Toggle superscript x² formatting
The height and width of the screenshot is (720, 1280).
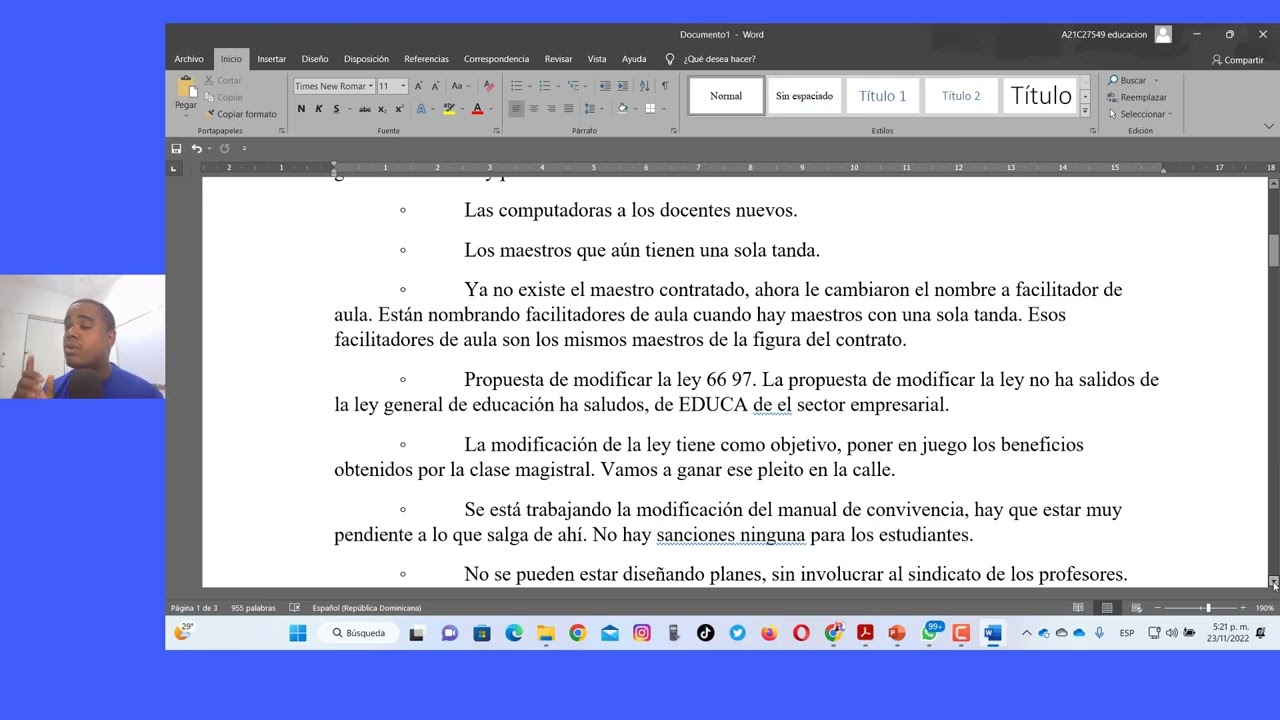pos(399,109)
